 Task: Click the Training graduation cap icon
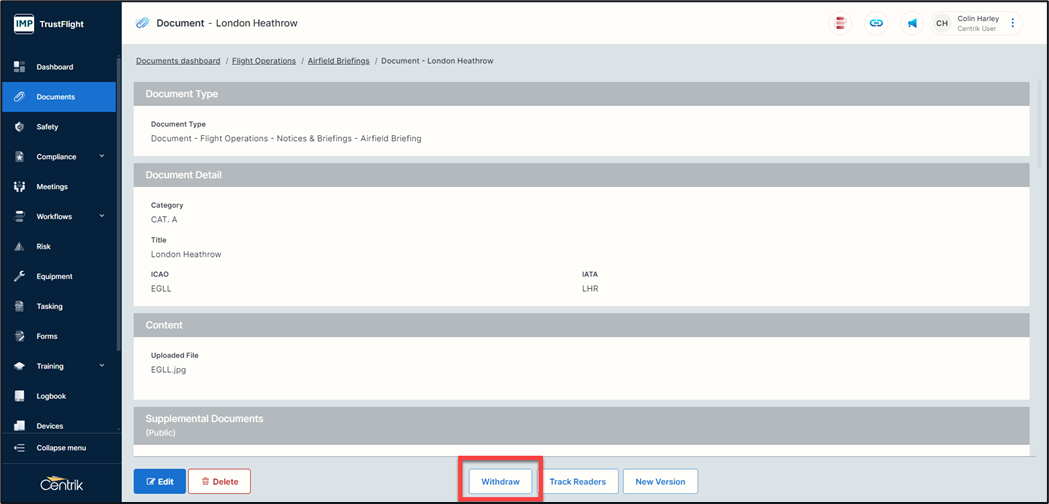point(19,366)
